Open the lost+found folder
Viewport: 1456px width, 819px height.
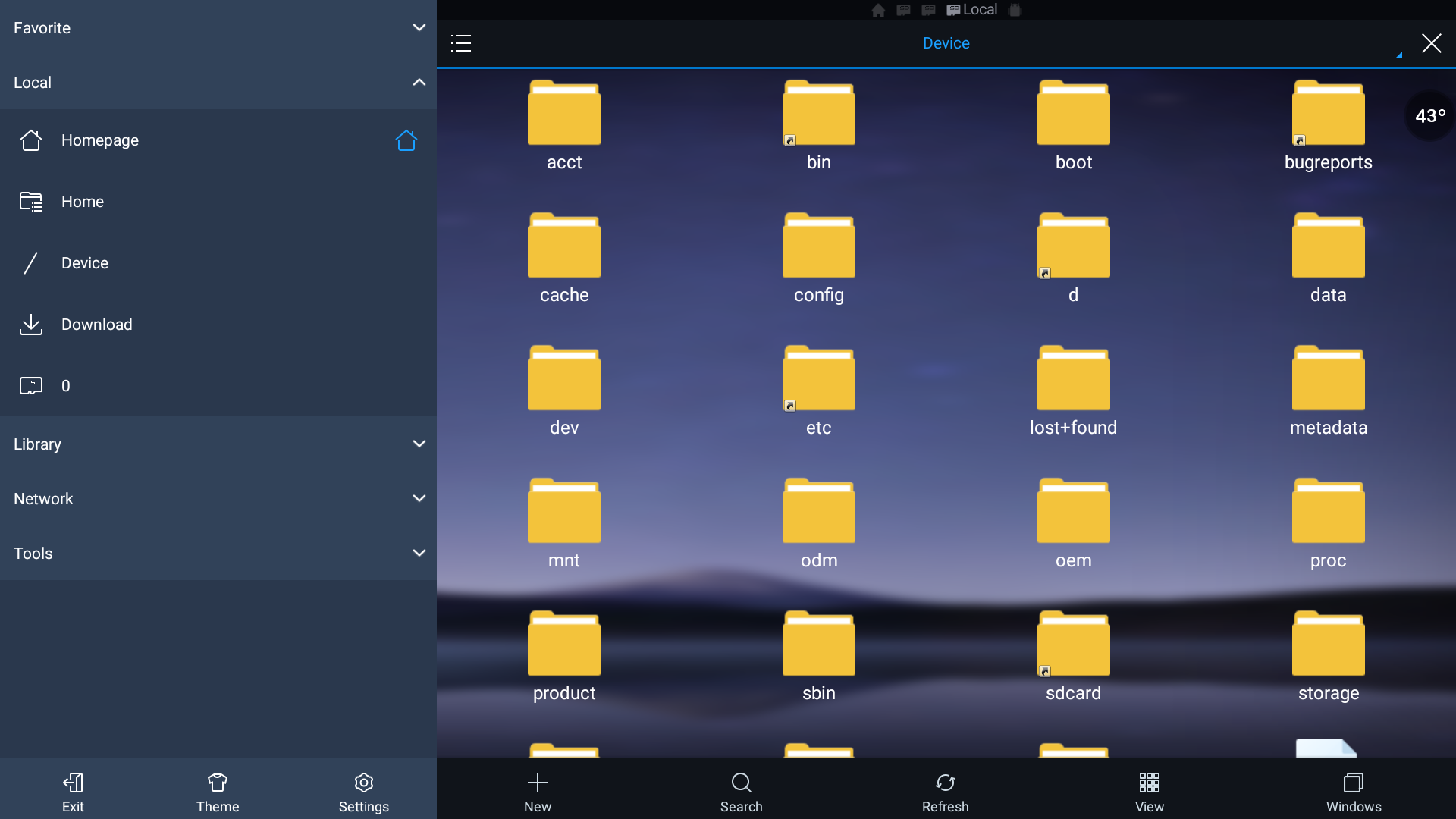1074,392
